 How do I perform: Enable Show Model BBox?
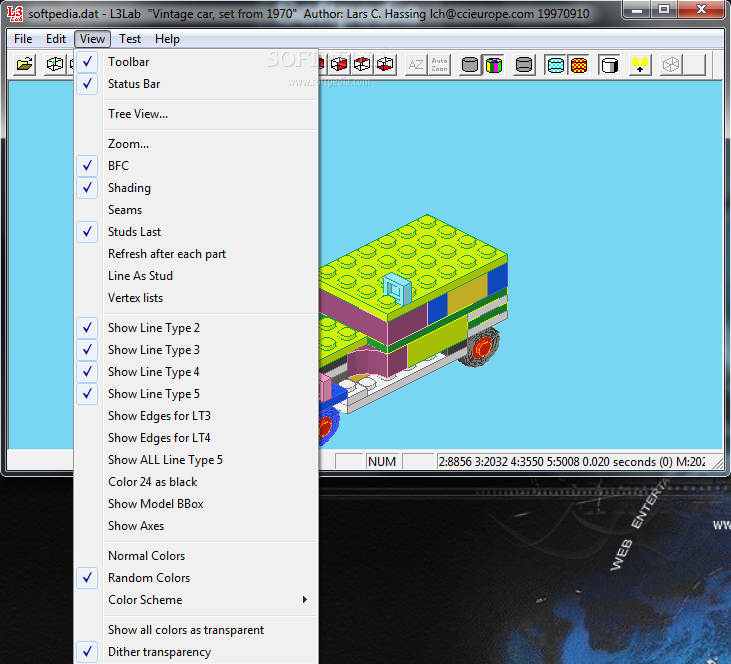coord(196,504)
